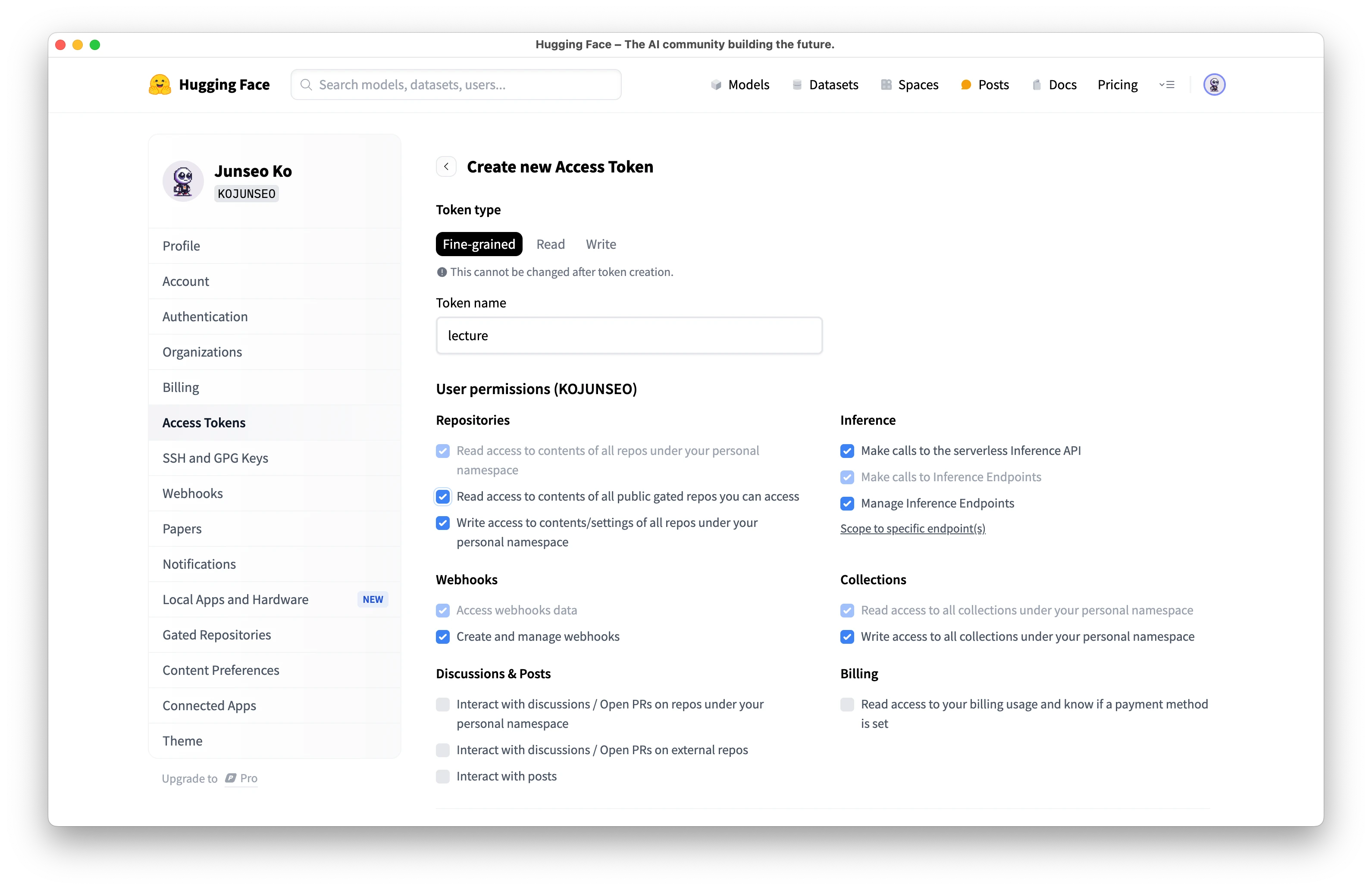Open Local Apps and Hardware settings

coord(274,599)
